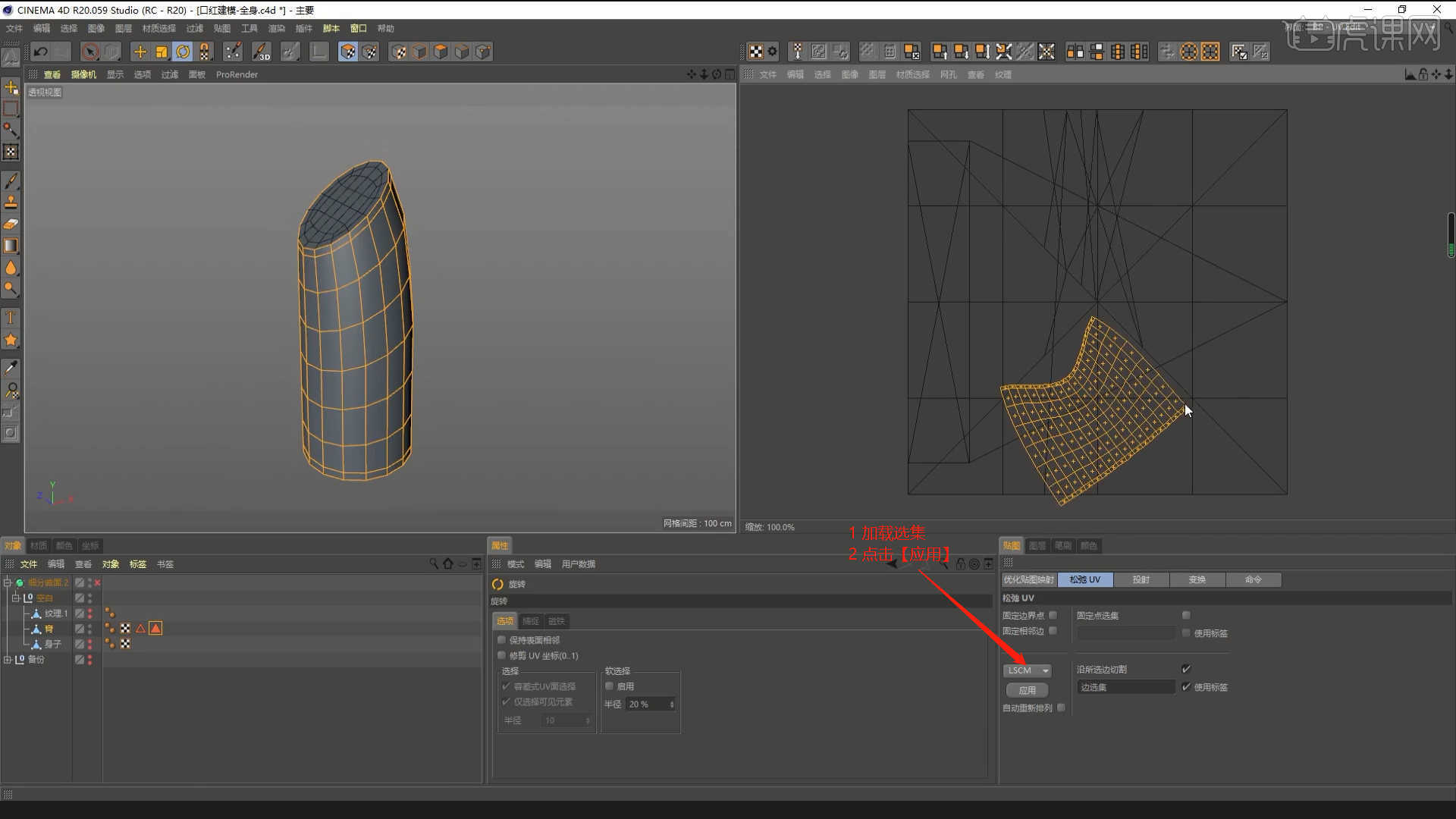Click the round UV selection icon
Image resolution: width=1456 pixels, height=819 pixels.
pyautogui.click(x=1189, y=52)
